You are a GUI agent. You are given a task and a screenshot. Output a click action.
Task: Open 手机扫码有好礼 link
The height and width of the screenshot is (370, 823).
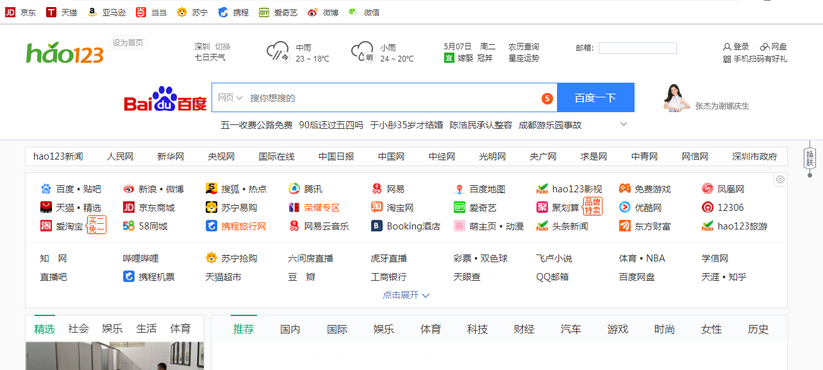click(755, 59)
